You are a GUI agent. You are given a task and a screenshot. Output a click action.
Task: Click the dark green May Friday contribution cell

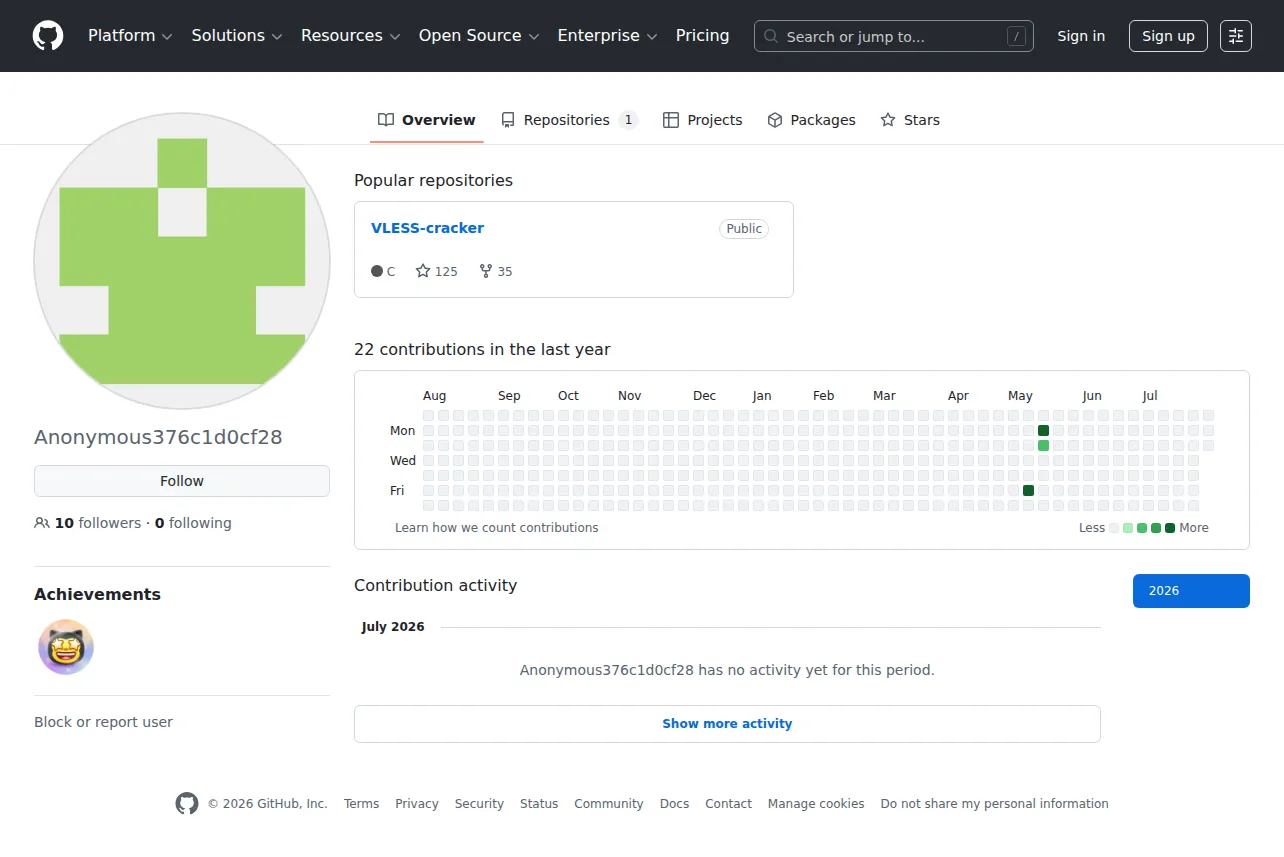click(1028, 491)
